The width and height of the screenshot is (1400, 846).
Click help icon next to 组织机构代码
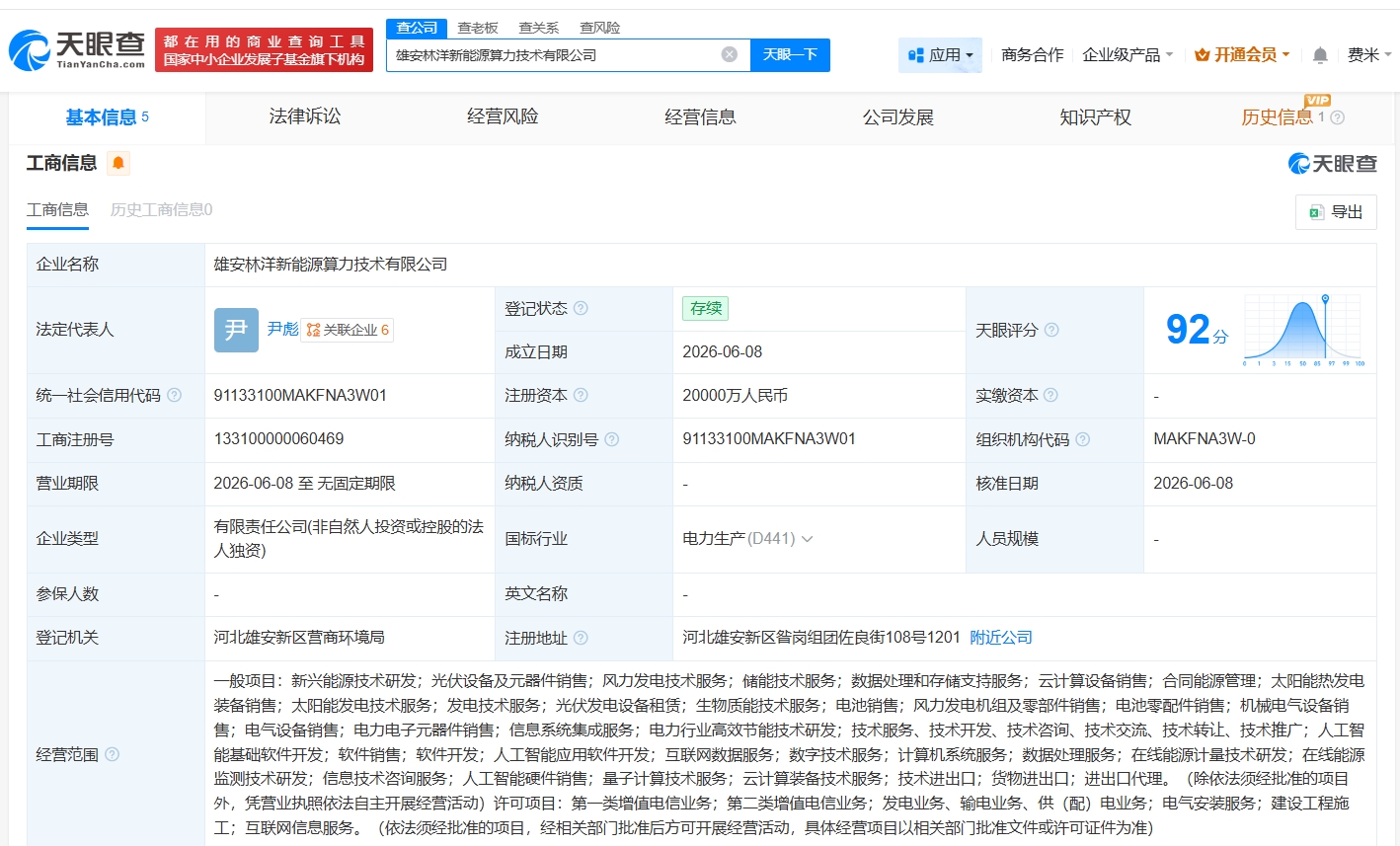pos(1082,439)
